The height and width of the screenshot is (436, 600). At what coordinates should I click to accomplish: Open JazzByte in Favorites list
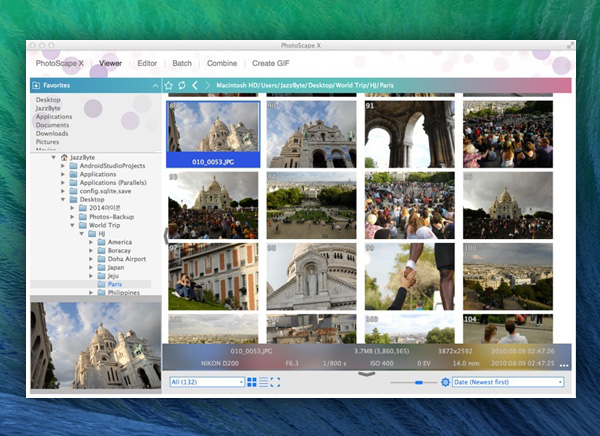coord(48,108)
